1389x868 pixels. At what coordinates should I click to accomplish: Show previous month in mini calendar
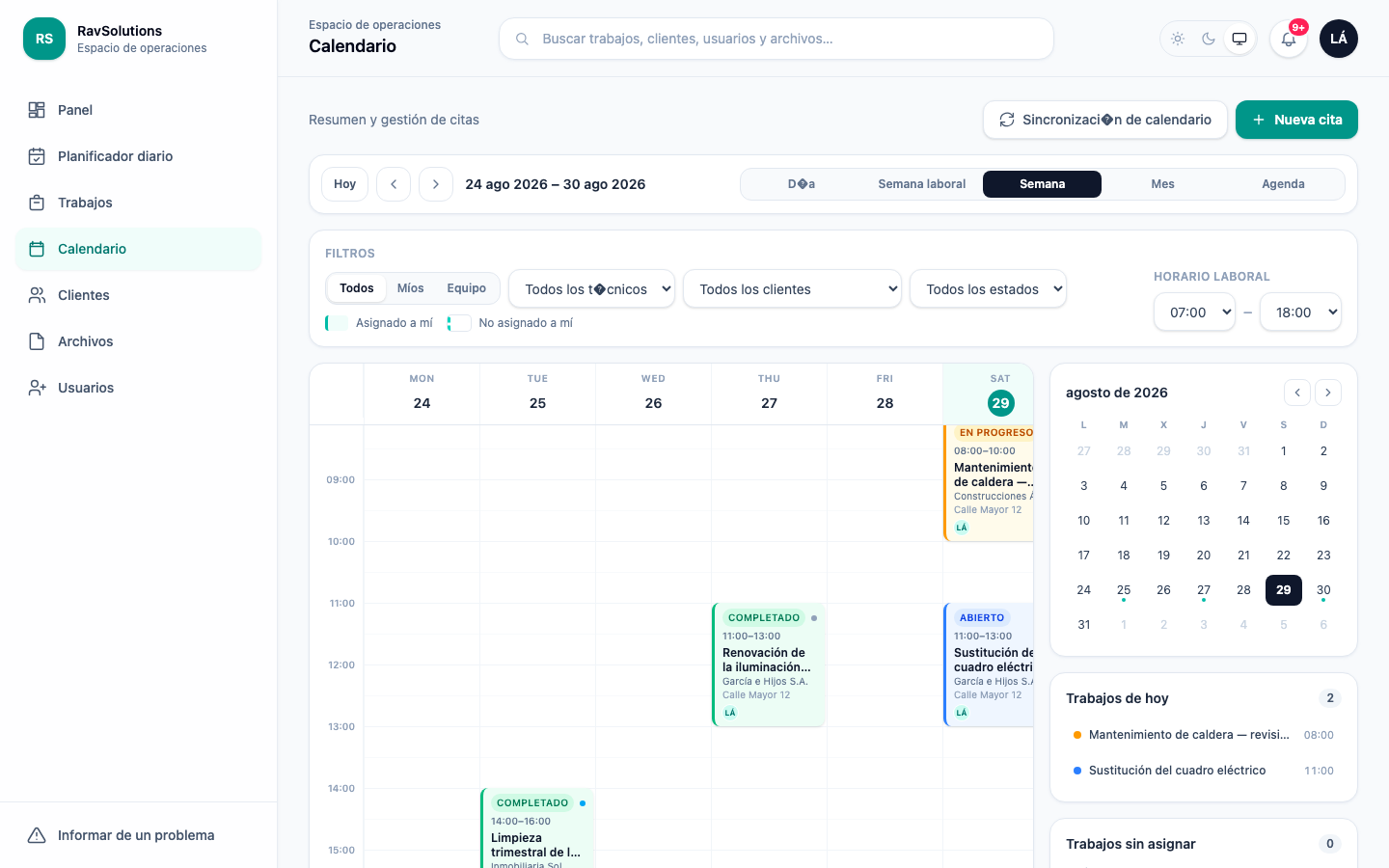(x=1297, y=393)
